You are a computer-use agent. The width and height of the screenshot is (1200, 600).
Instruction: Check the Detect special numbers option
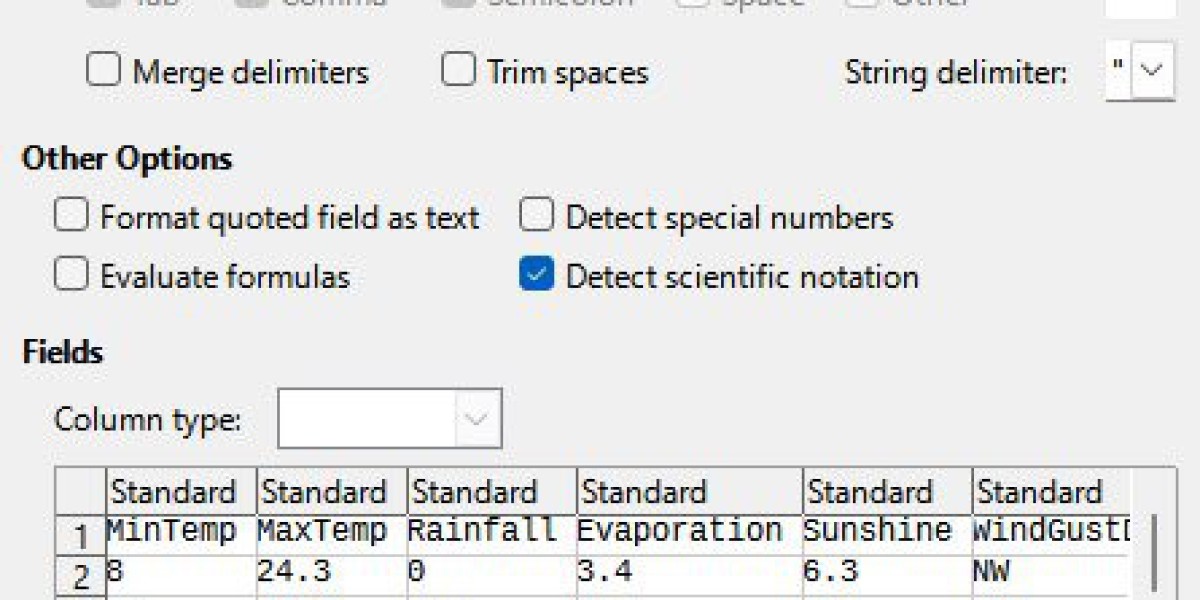[x=536, y=217]
